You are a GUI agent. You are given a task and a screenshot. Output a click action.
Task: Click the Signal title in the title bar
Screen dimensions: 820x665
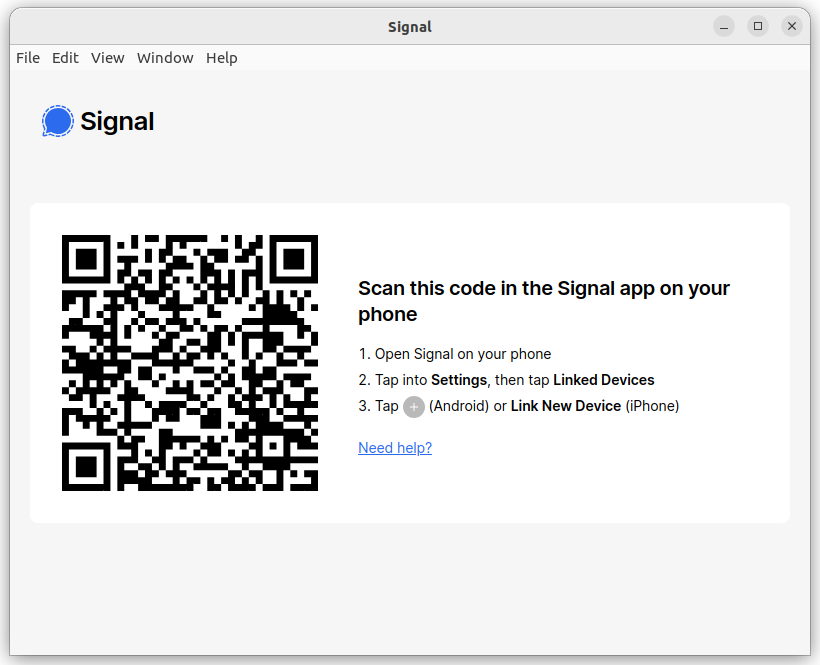(x=409, y=27)
